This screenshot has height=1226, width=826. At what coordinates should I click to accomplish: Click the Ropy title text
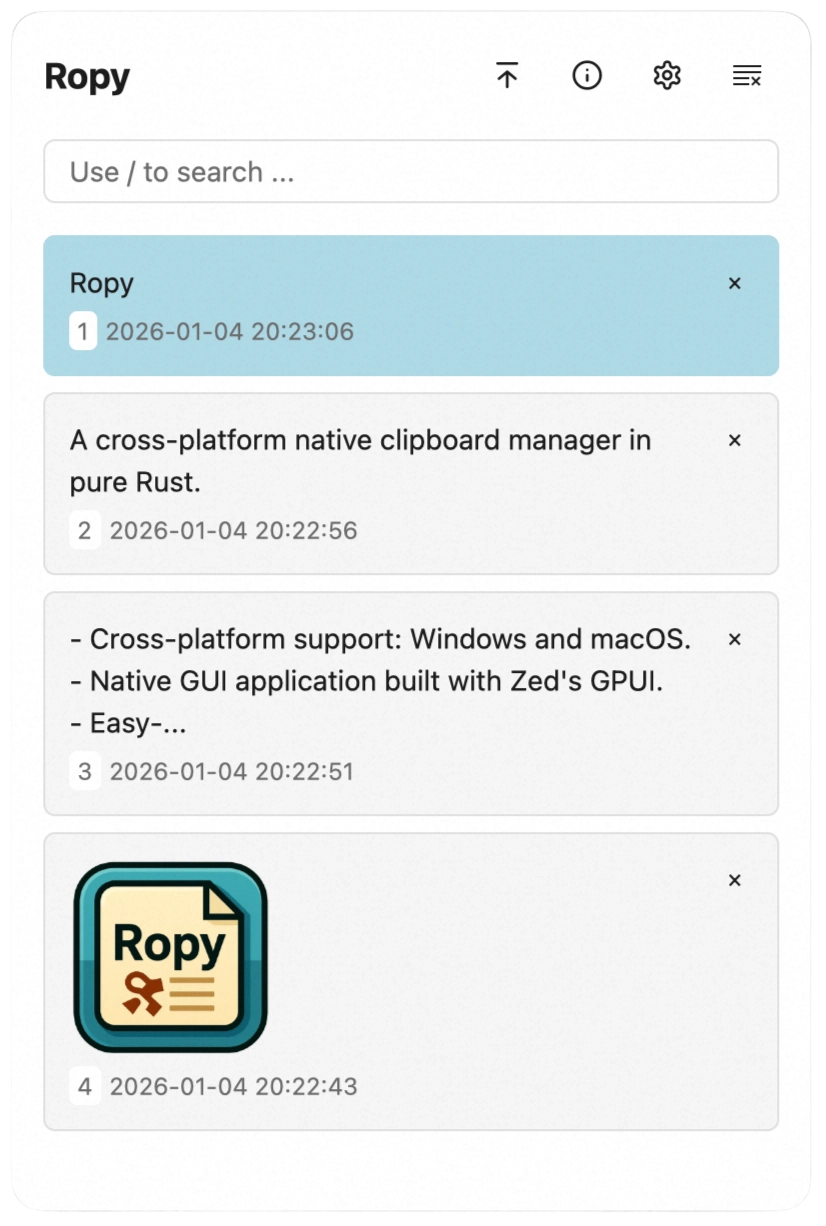(x=87, y=76)
